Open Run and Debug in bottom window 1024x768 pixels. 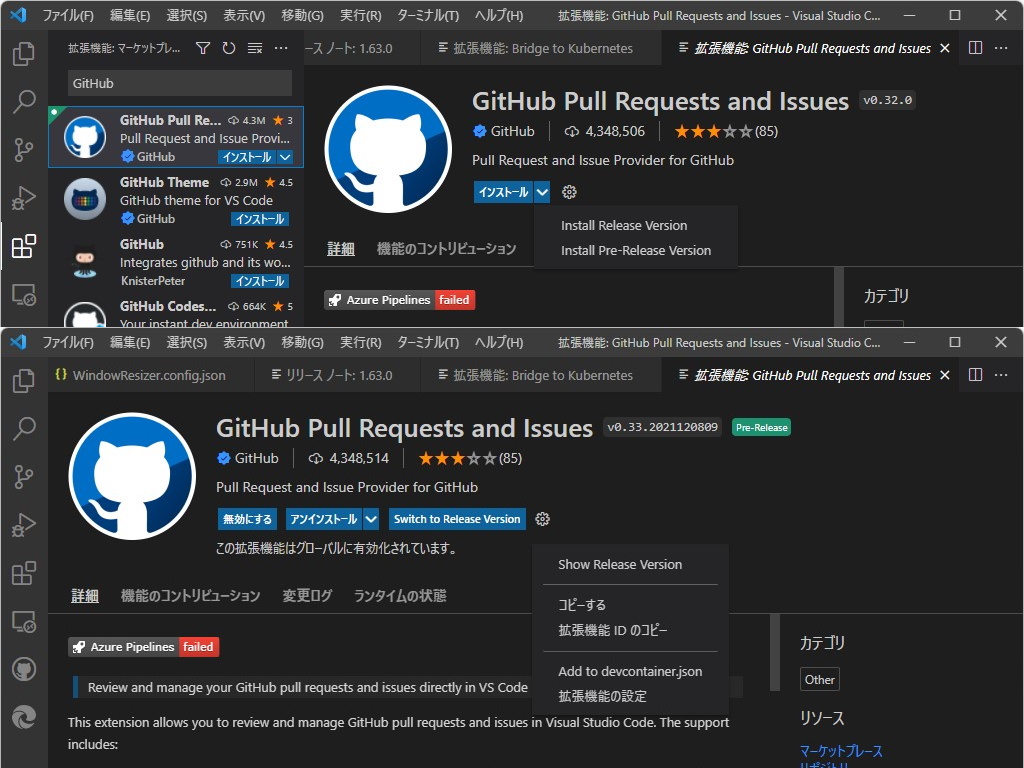tap(24, 525)
